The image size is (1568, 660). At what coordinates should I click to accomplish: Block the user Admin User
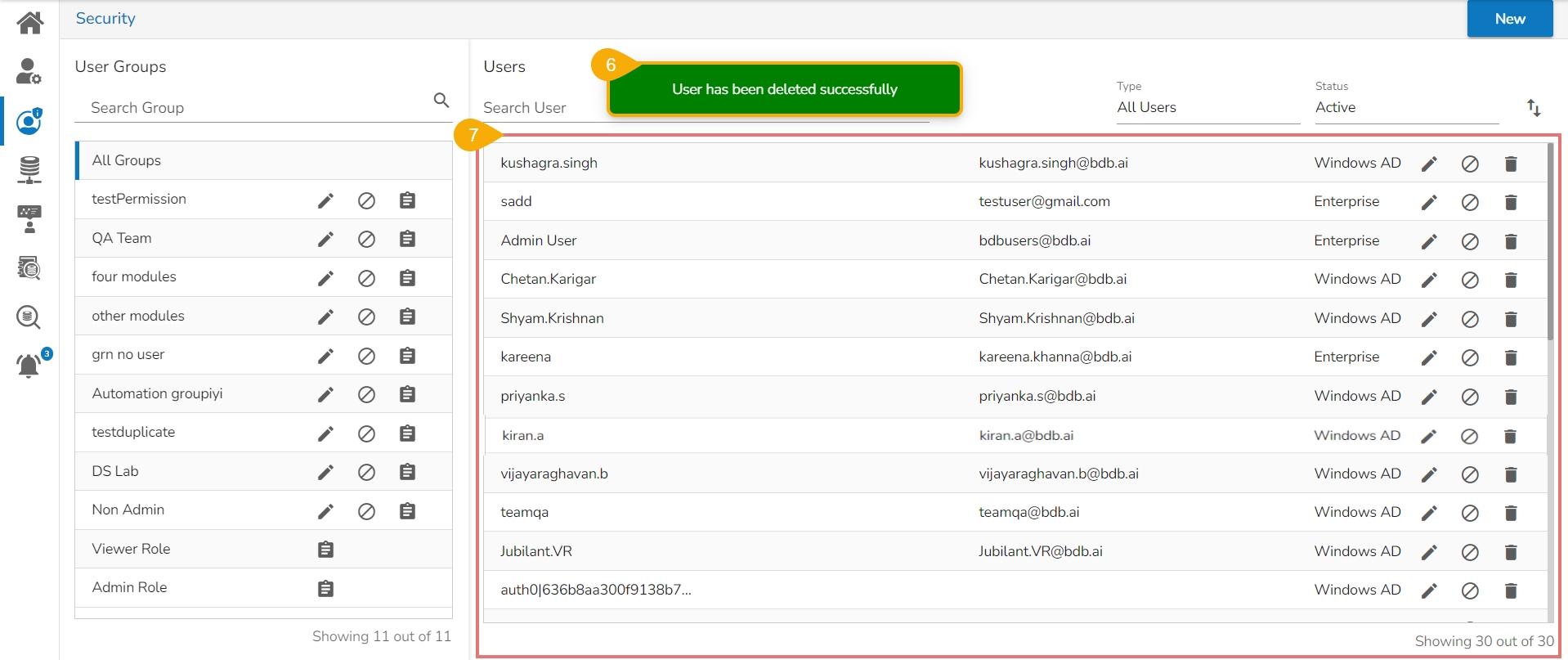(1469, 241)
